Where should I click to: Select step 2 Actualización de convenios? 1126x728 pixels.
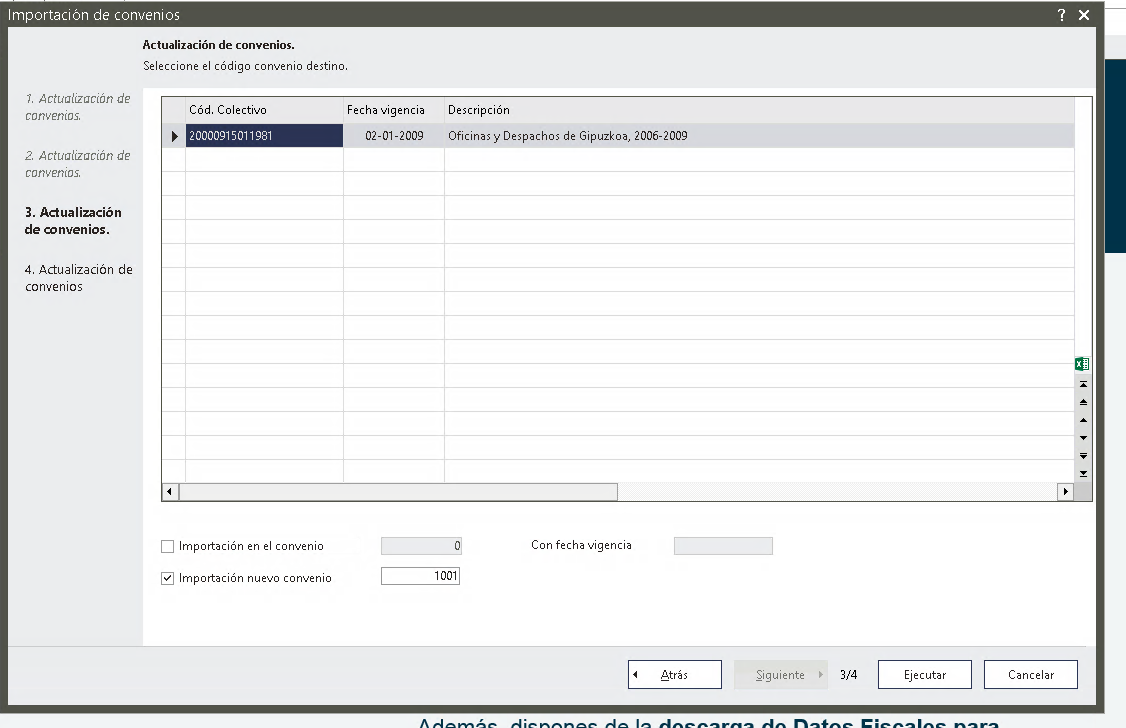(x=78, y=164)
